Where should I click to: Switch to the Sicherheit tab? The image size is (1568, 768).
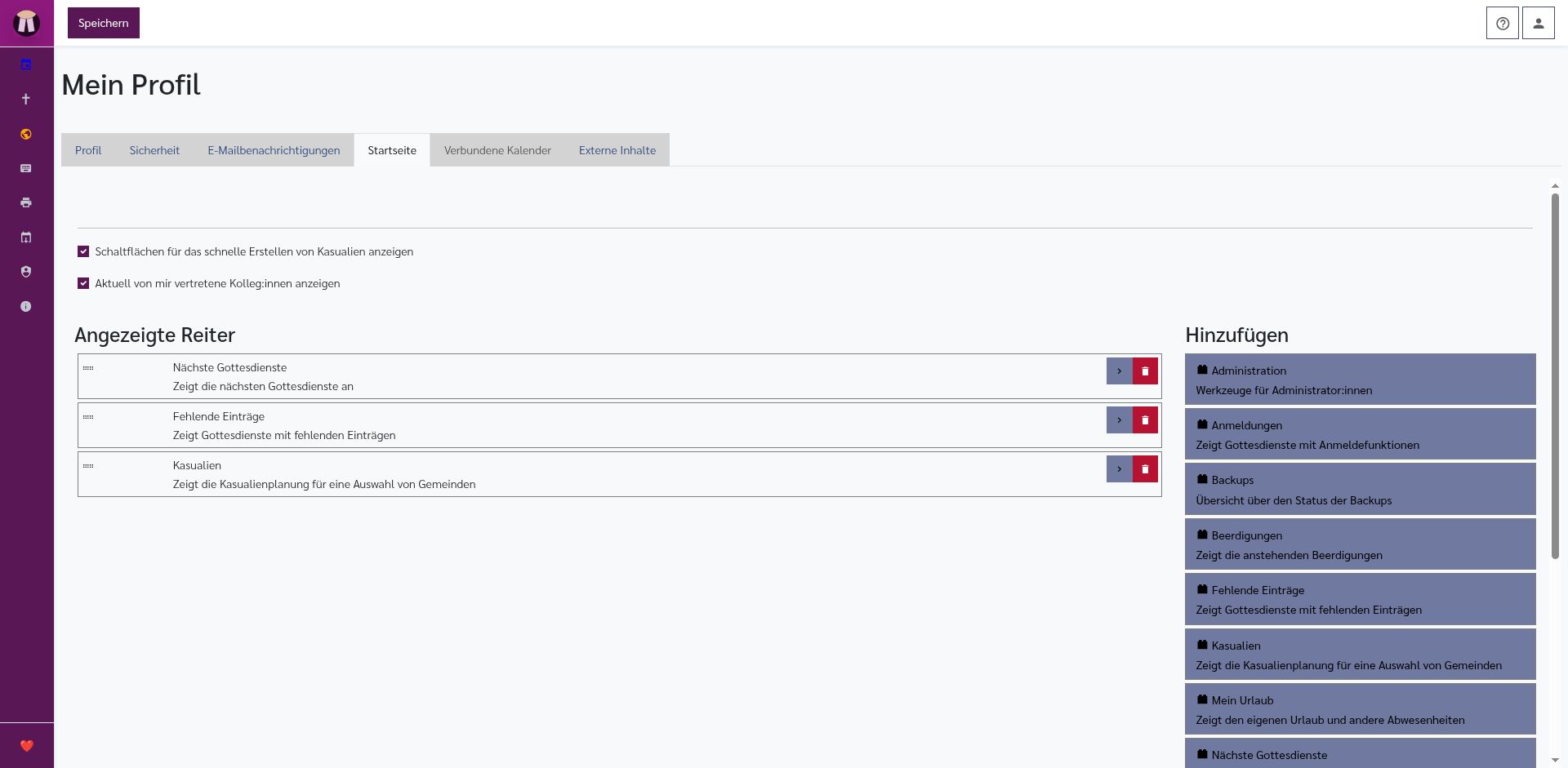point(154,150)
